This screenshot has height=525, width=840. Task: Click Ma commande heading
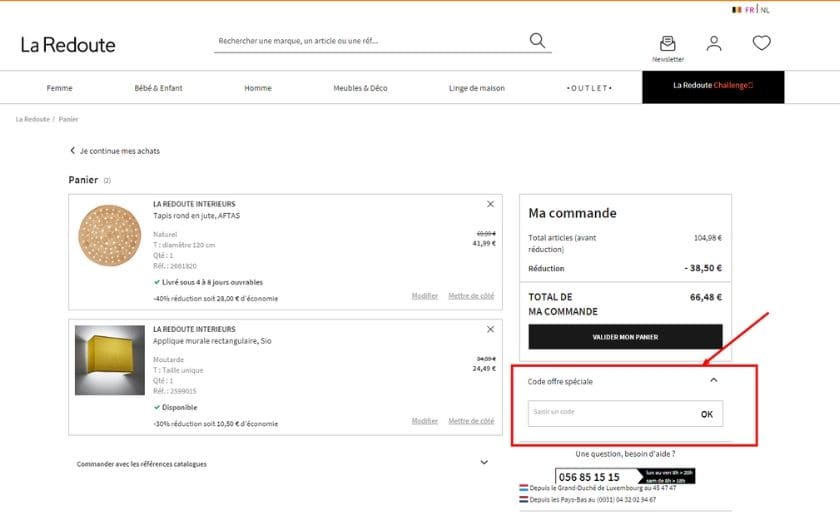[x=572, y=213]
